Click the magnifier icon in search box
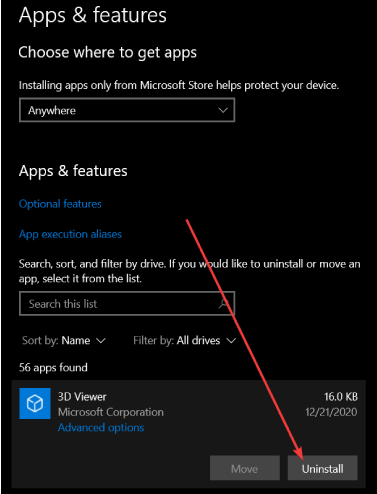 [x=224, y=303]
